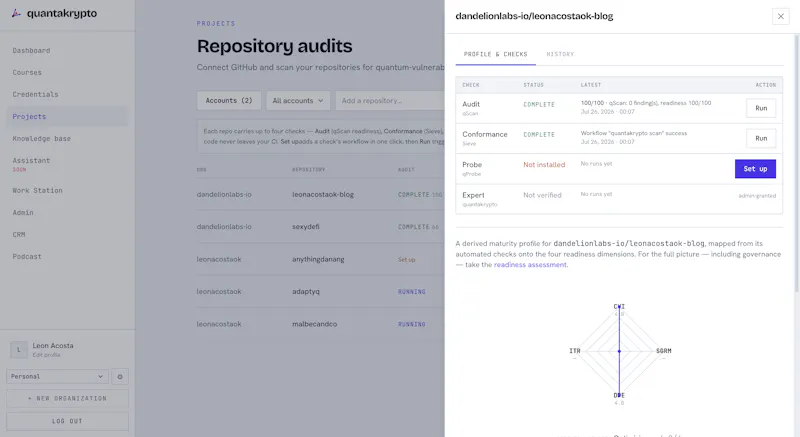Click Edit profile link

[46, 355]
